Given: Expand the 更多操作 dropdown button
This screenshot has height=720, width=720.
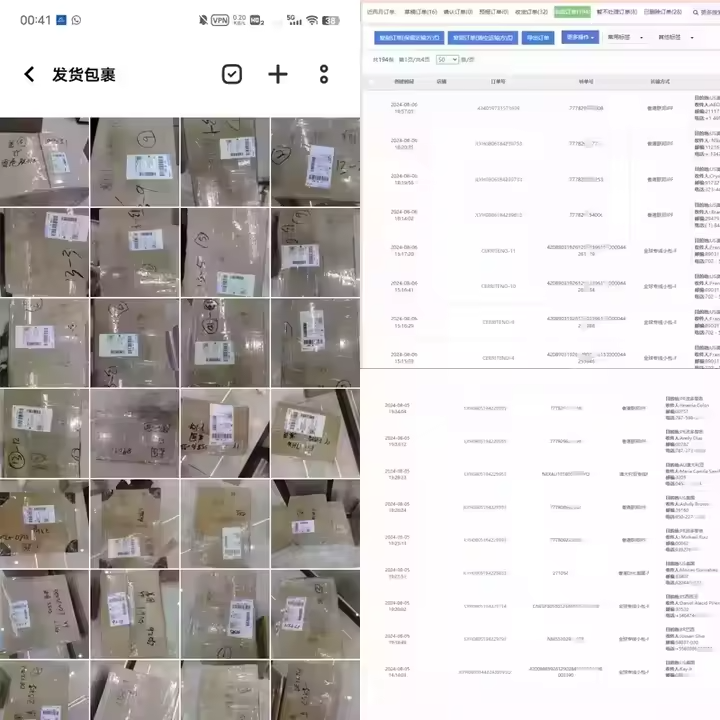Looking at the screenshot, I should (580, 37).
